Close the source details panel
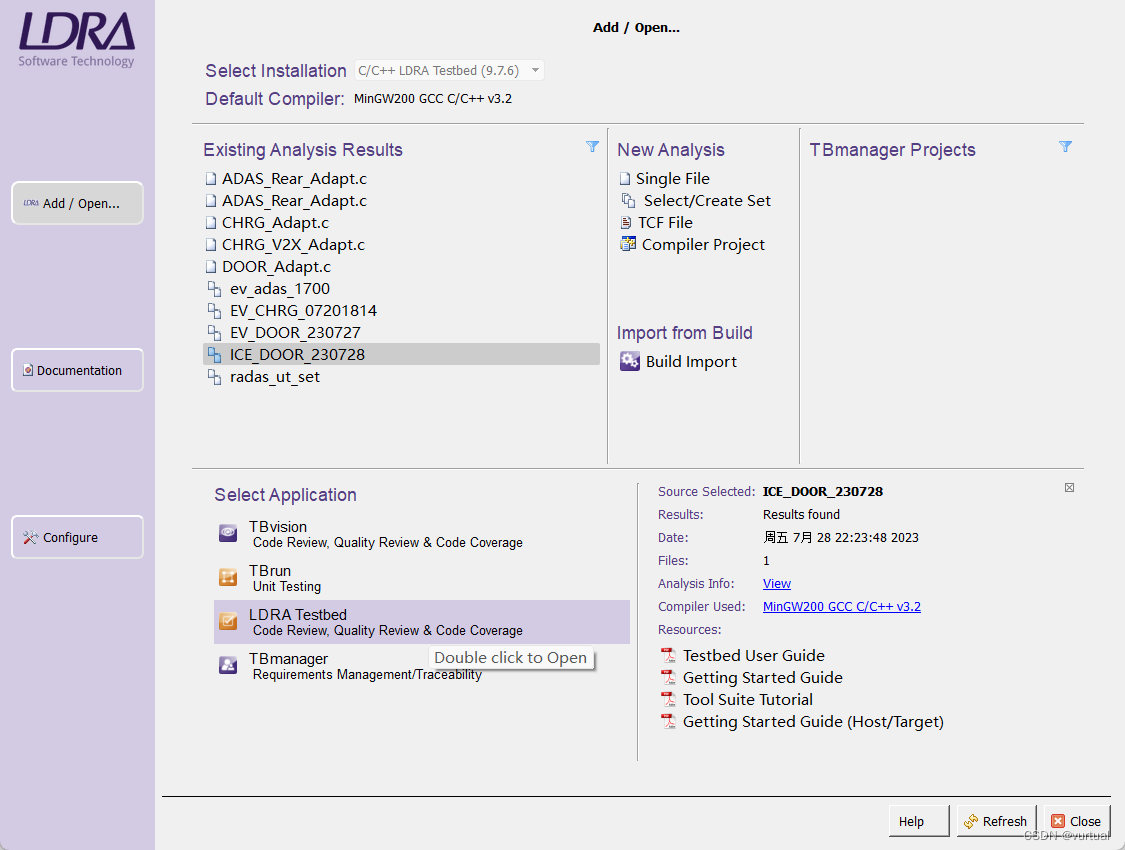 pos(1069,488)
